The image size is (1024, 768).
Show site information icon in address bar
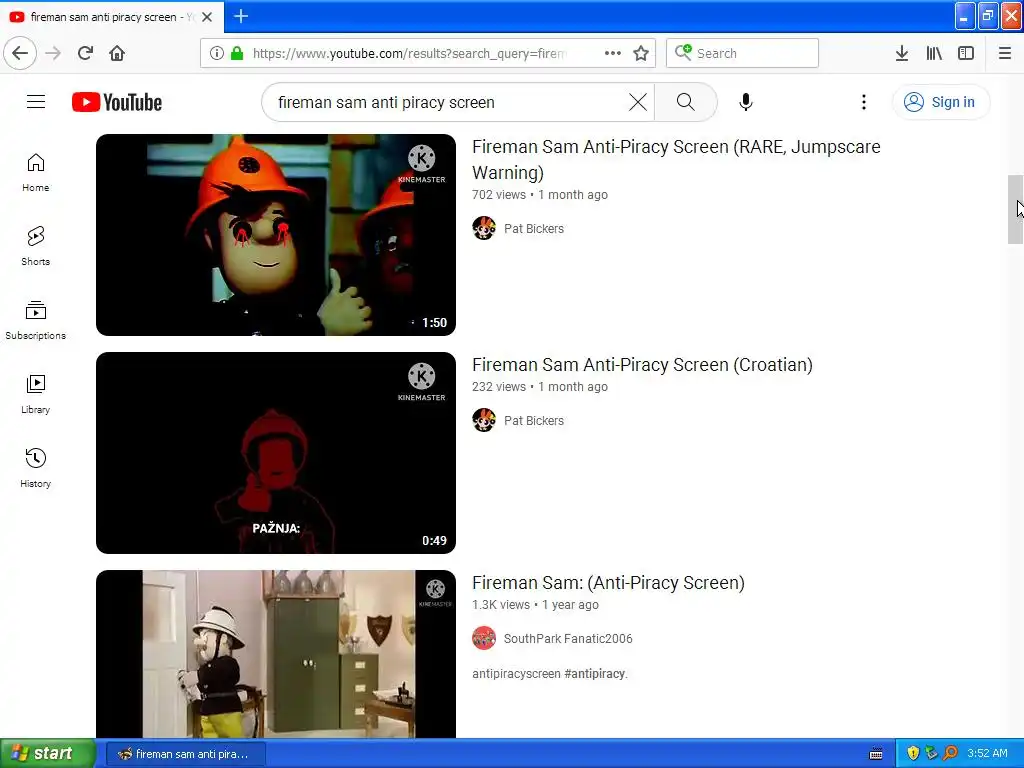pyautogui.click(x=217, y=53)
